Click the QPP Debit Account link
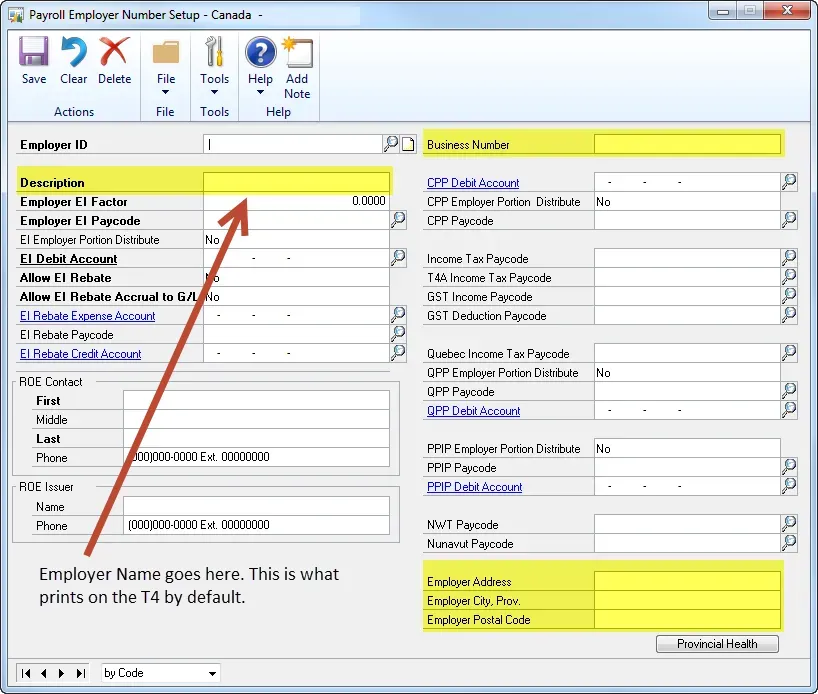 tap(473, 411)
